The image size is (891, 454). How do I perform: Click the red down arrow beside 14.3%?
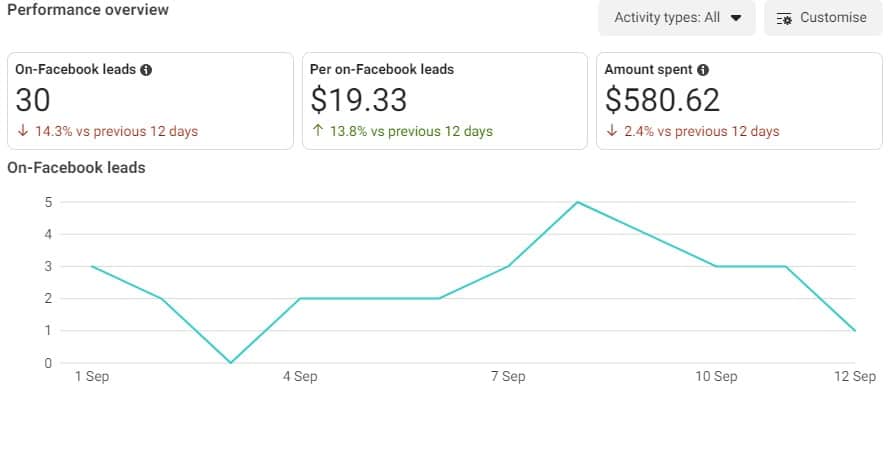pos(21,131)
